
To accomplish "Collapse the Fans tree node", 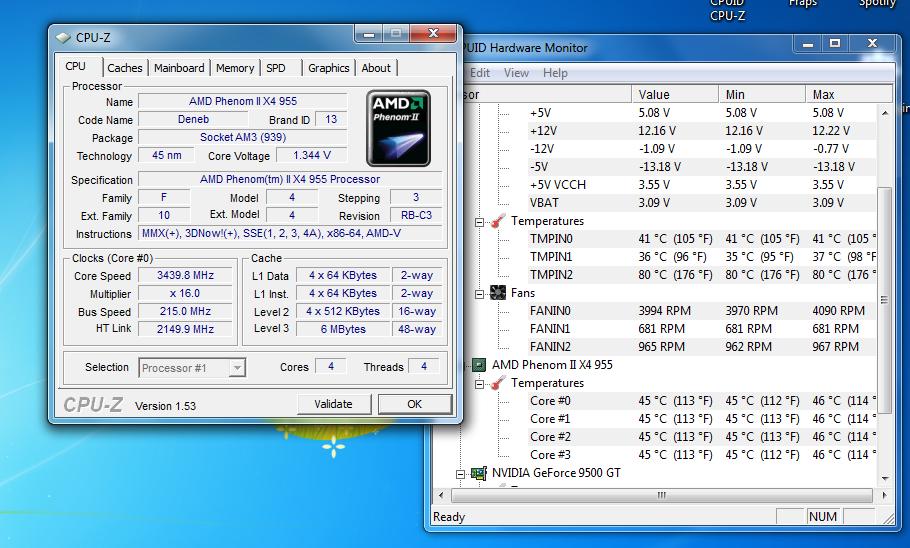I will click(479, 294).
